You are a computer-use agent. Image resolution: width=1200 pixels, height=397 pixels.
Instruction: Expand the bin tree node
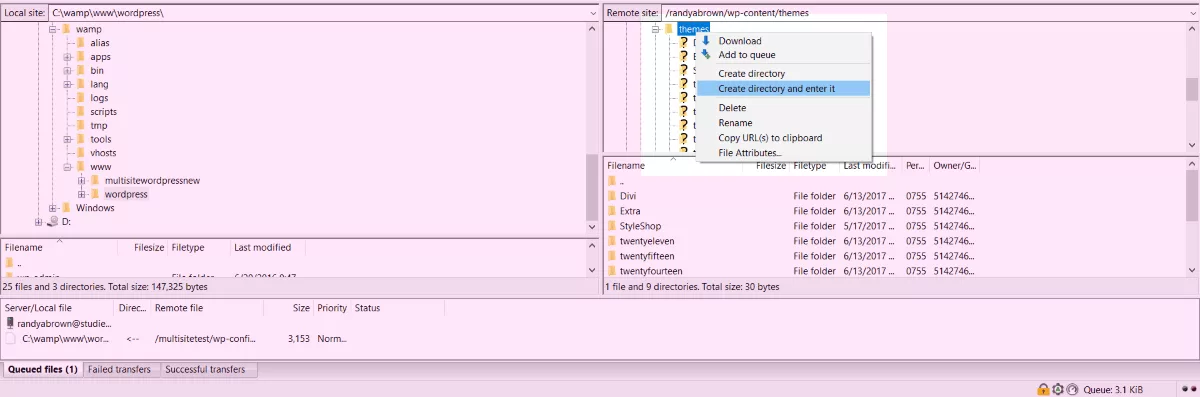[x=68, y=71]
